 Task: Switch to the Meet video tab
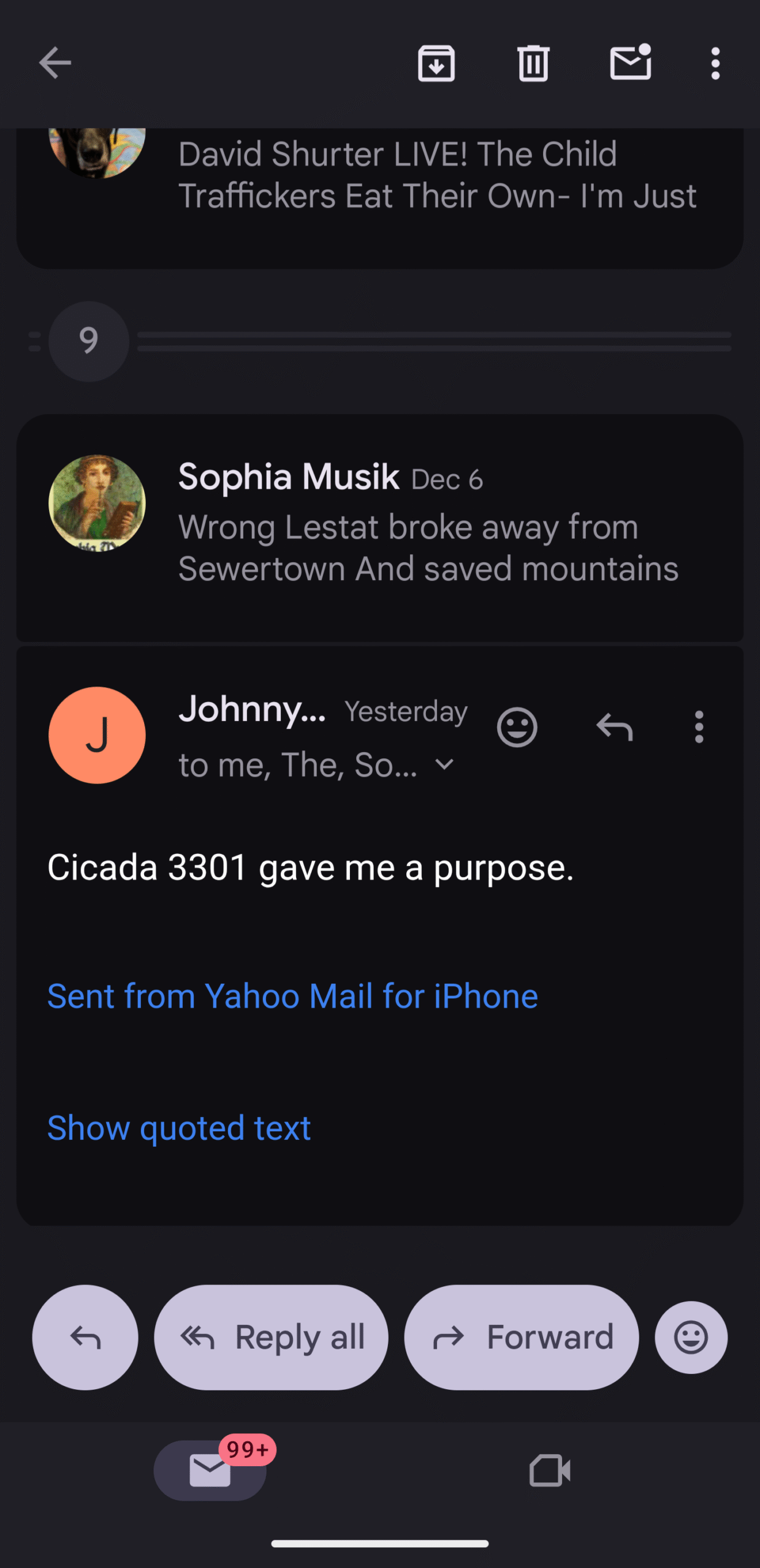pos(550,1470)
